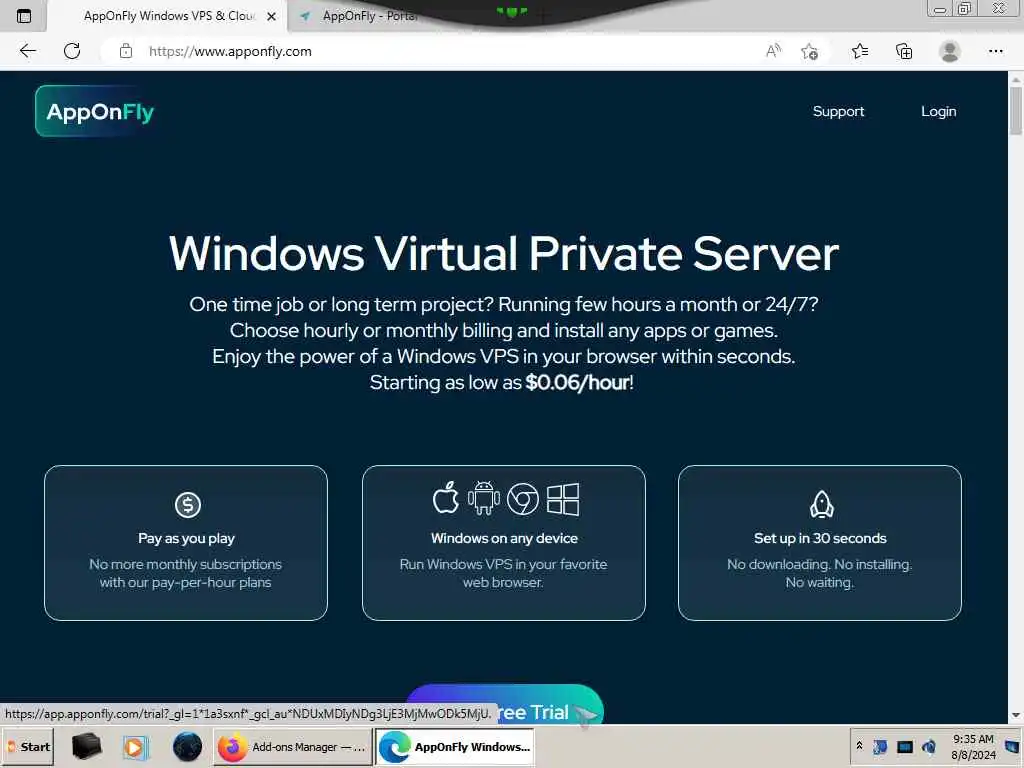Open the Login link
Image resolution: width=1024 pixels, height=768 pixels.
[938, 112]
